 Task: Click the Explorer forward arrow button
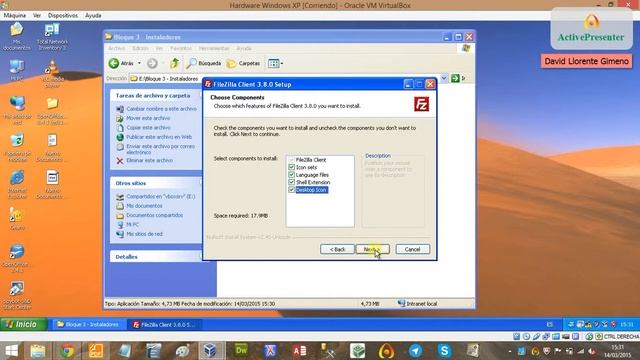tap(152, 63)
